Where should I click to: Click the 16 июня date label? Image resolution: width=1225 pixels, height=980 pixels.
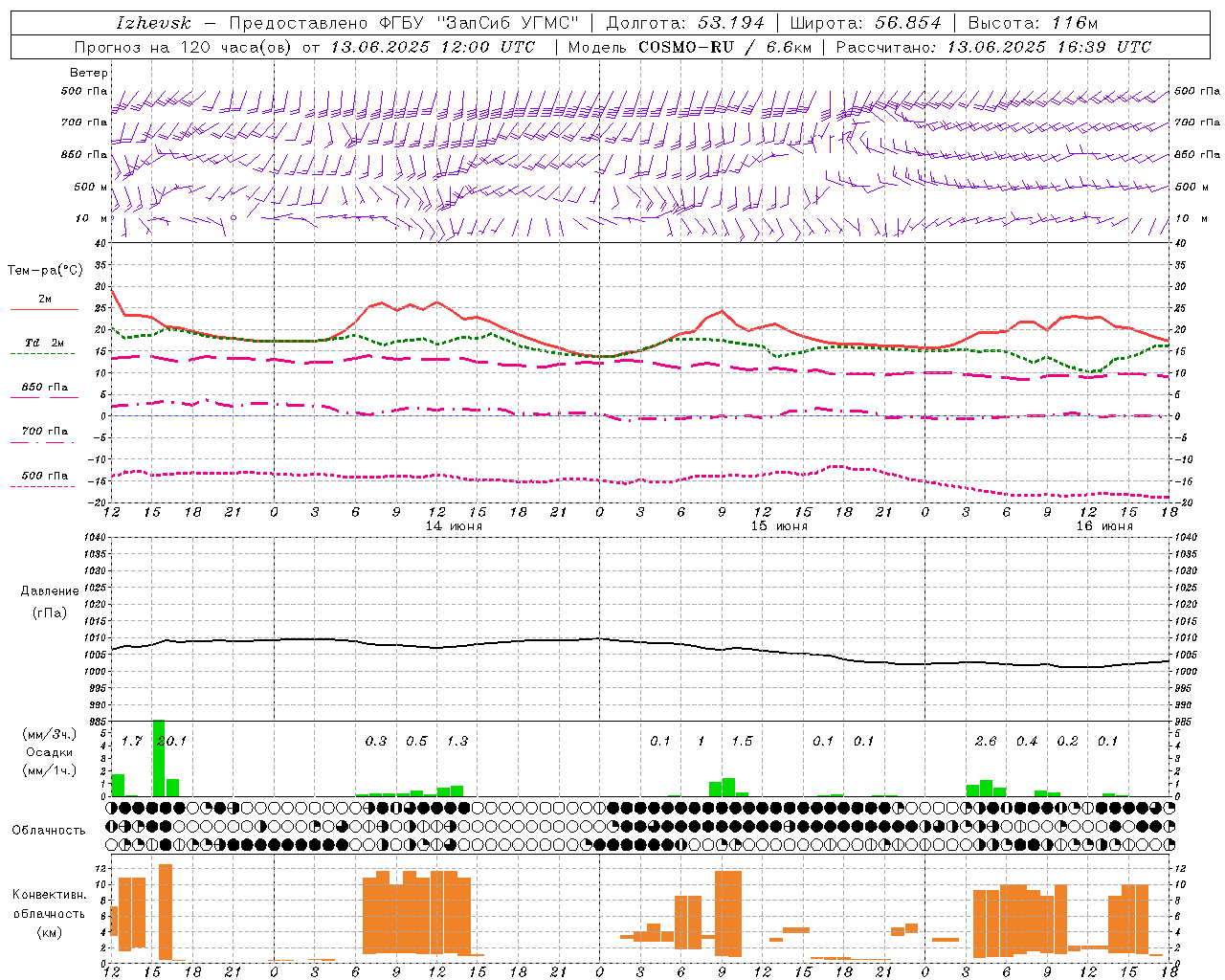click(1104, 526)
